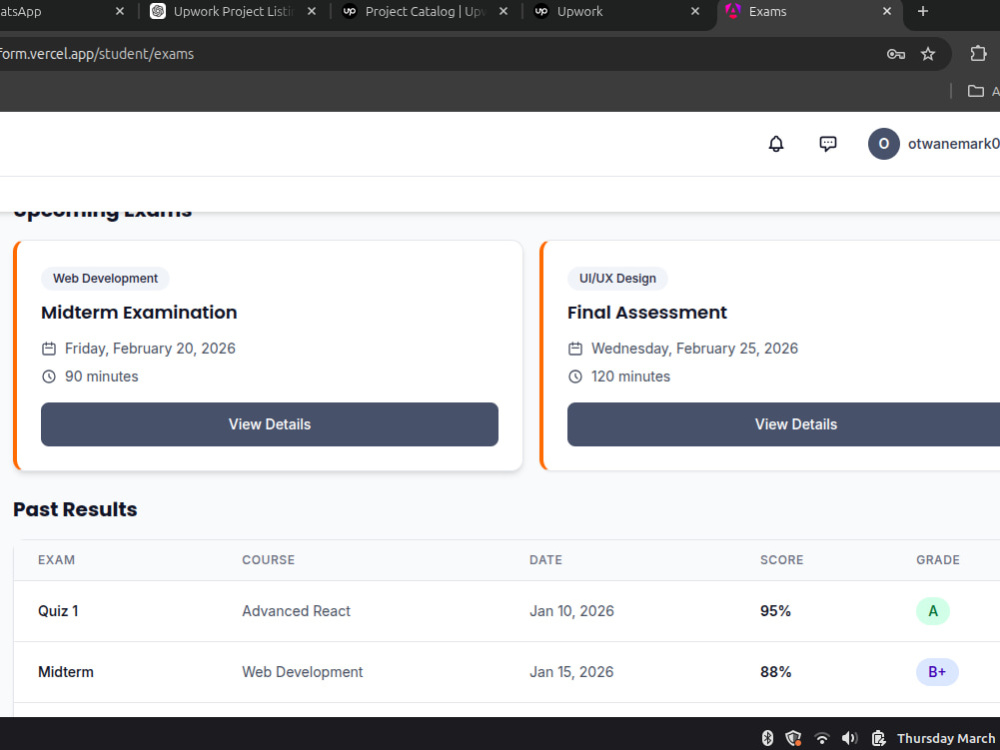Click the 120 minutes duration text
Viewport: 1000px width, 750px height.
pos(631,376)
